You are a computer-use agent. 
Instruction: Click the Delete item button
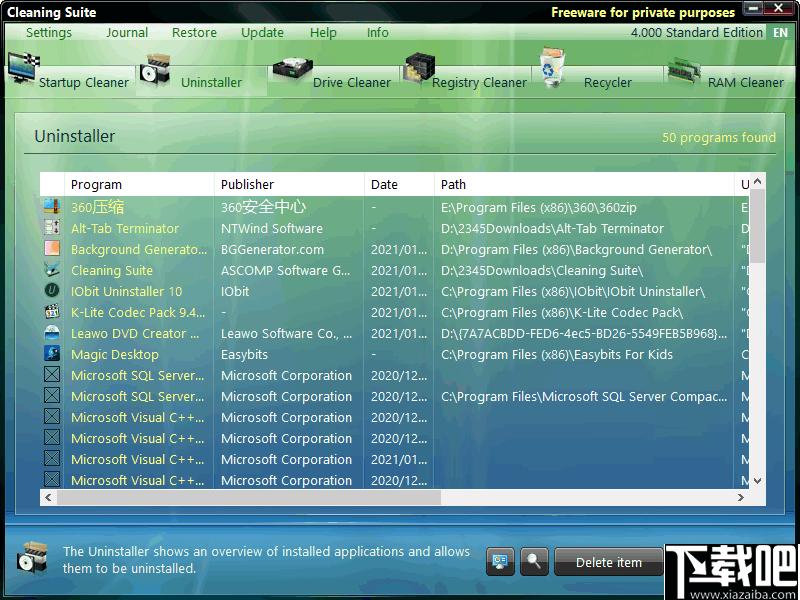[x=609, y=562]
